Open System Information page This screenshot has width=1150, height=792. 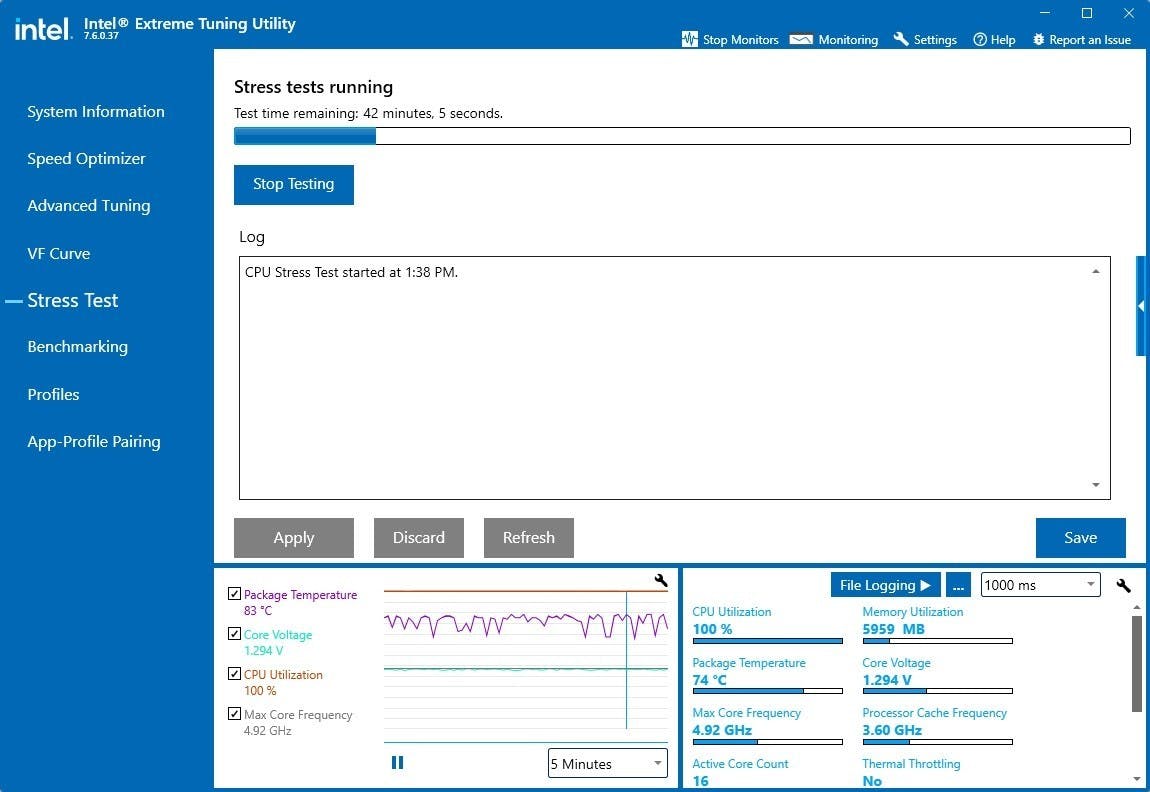tap(96, 111)
